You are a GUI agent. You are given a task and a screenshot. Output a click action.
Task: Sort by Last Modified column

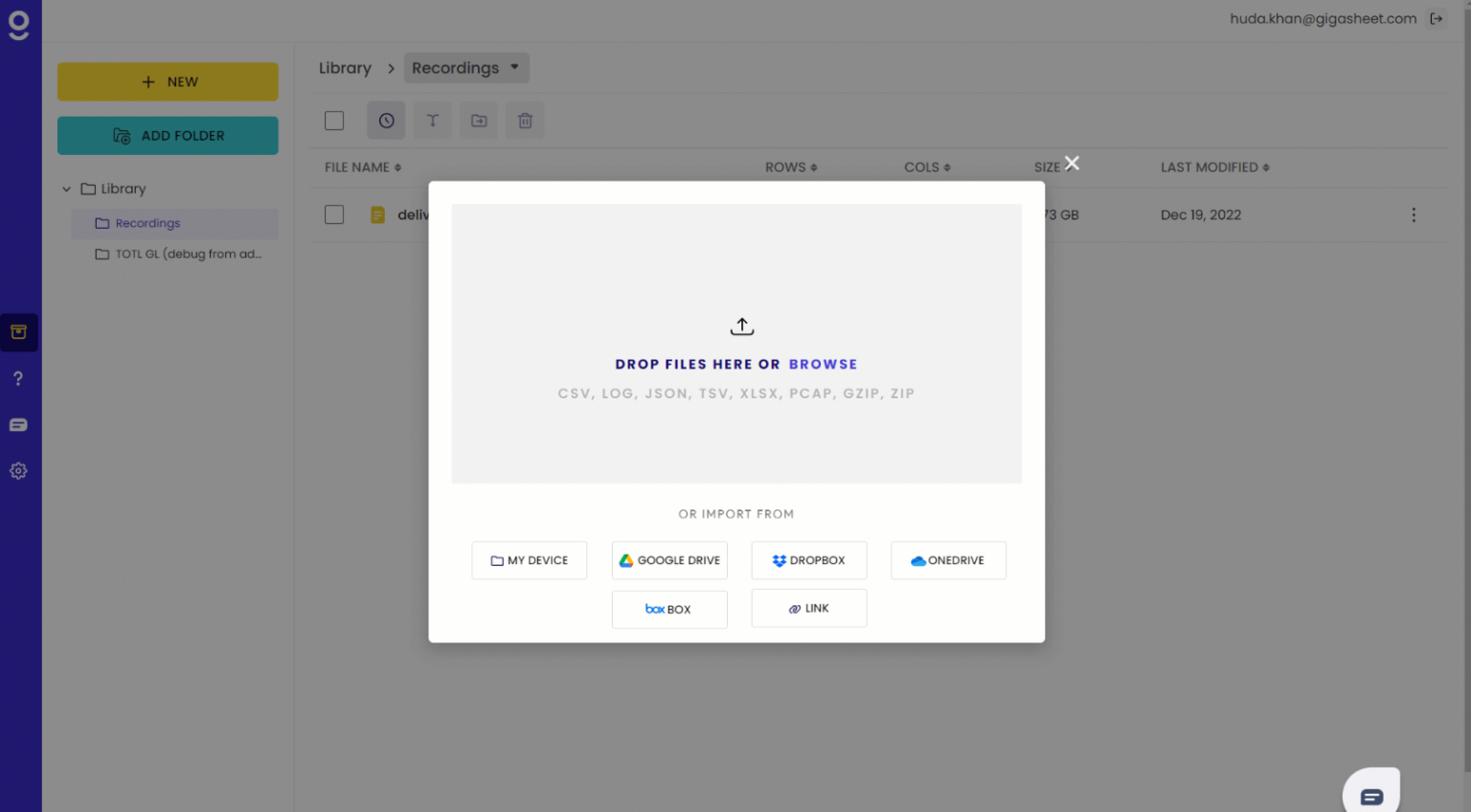coord(1214,168)
